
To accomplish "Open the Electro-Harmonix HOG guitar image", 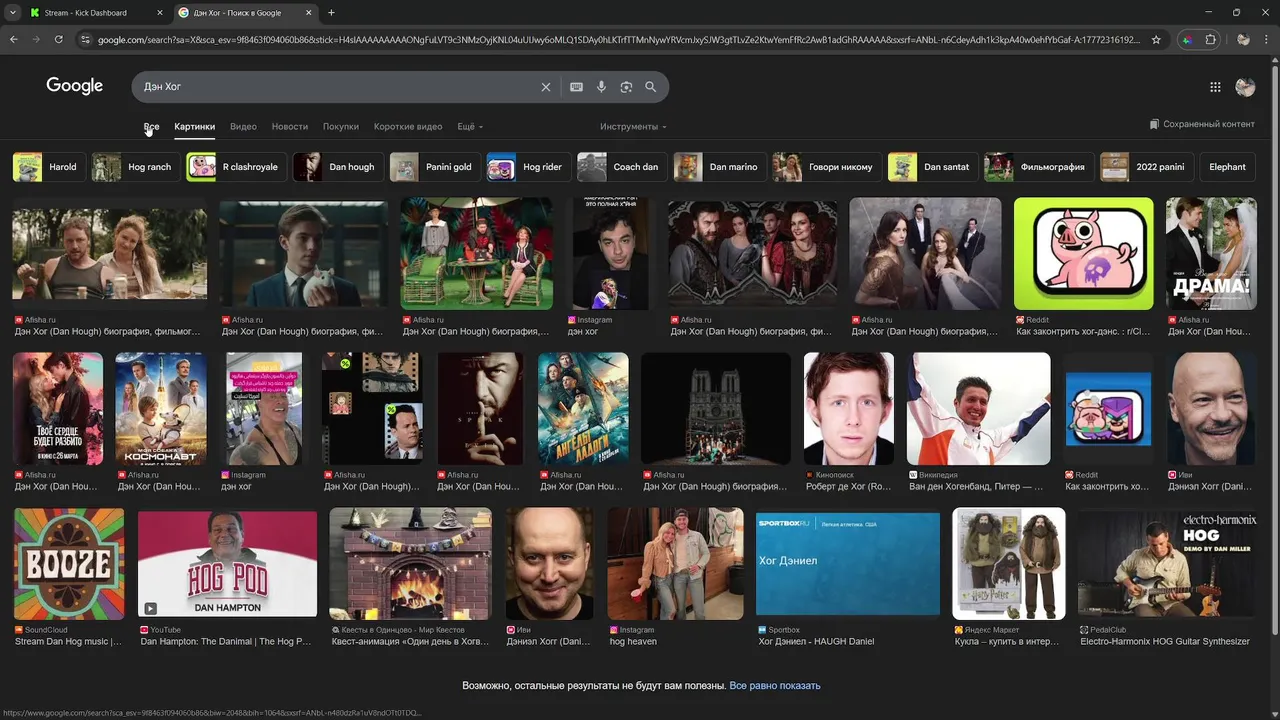I will (1168, 563).
